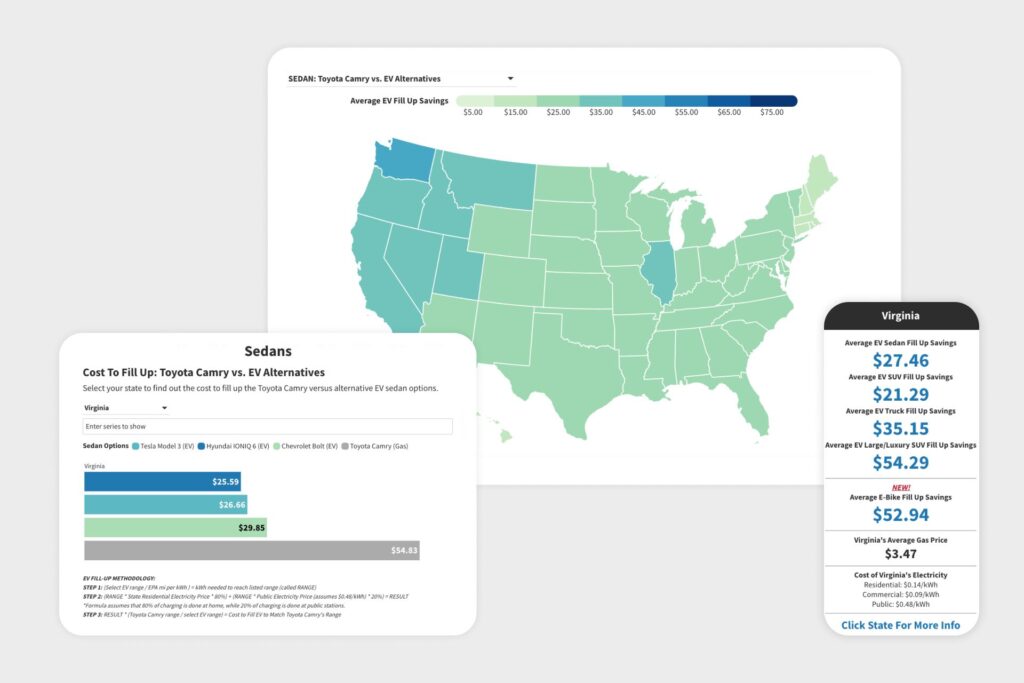
Task: Click the $29.85 Chevrolet Bolt bar
Action: pyautogui.click(x=175, y=528)
